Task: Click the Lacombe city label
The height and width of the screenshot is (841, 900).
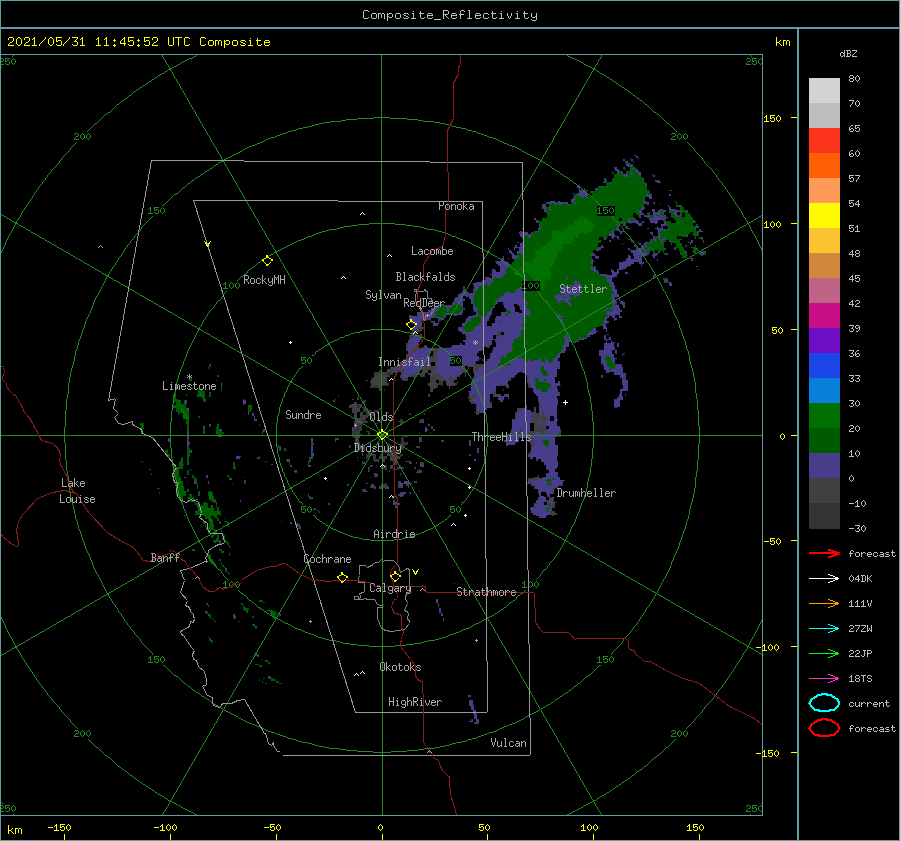Action: coord(432,251)
